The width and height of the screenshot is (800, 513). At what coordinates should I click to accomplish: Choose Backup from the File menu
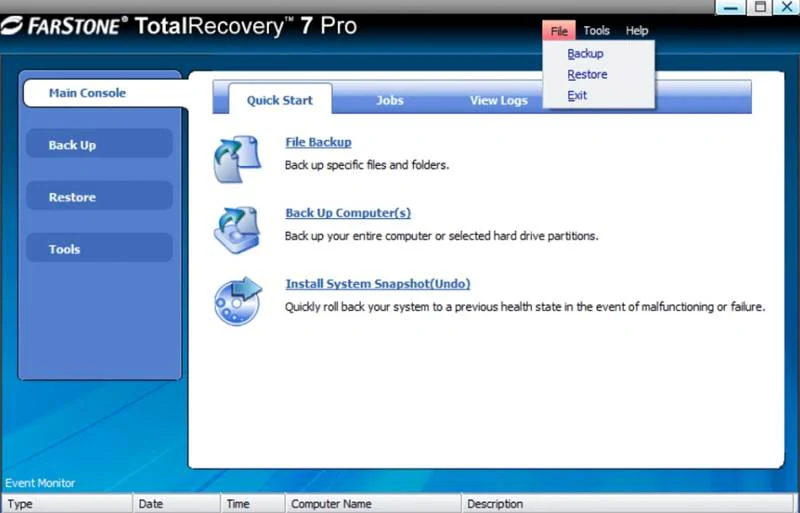click(585, 54)
